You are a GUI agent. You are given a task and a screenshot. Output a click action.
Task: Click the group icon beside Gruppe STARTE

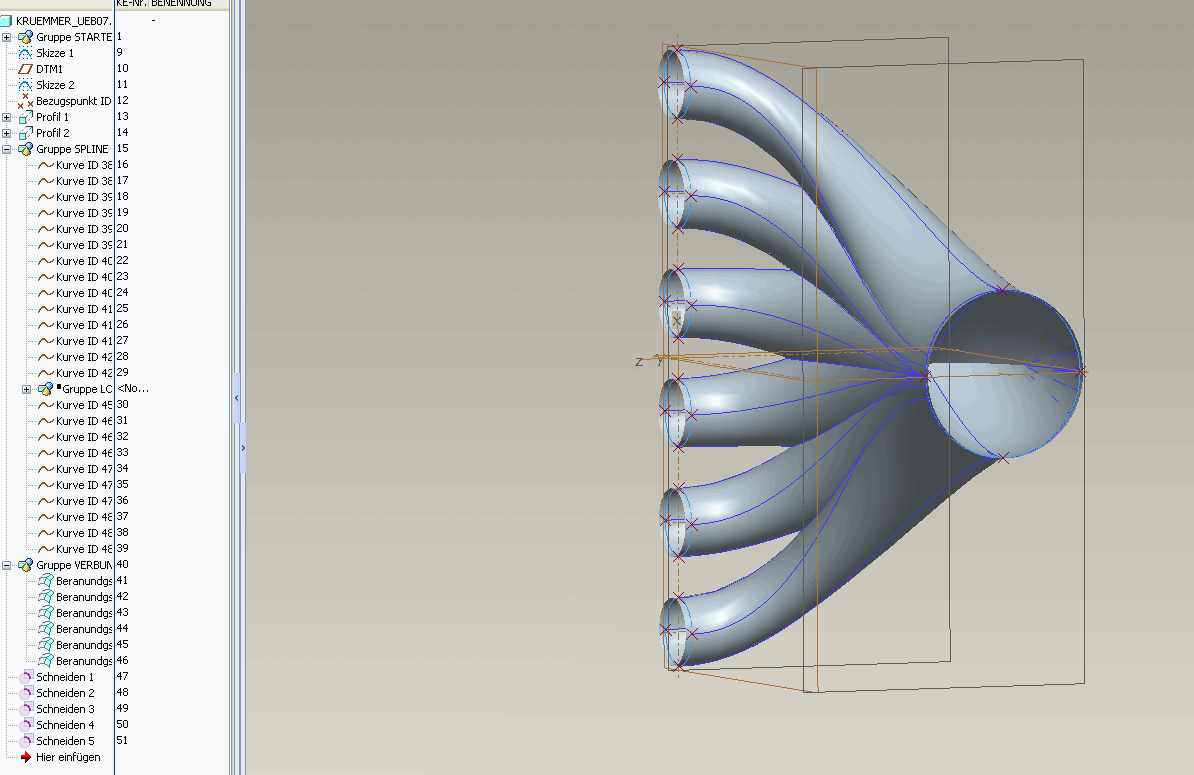(25, 37)
